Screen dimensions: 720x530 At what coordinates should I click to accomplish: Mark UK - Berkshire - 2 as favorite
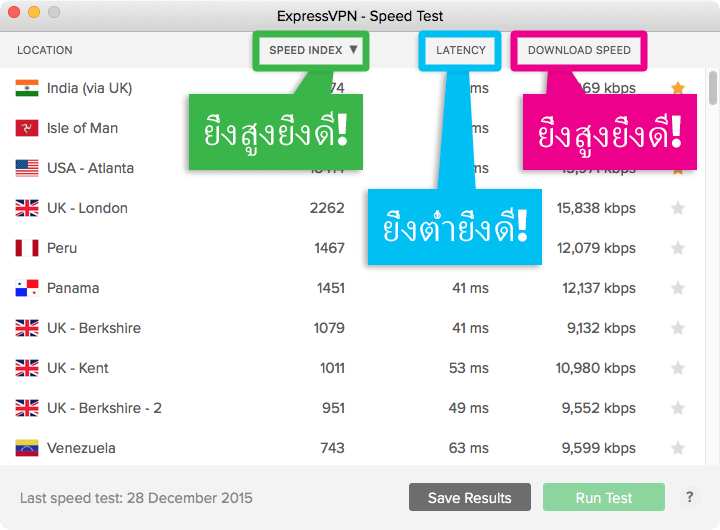(x=678, y=408)
